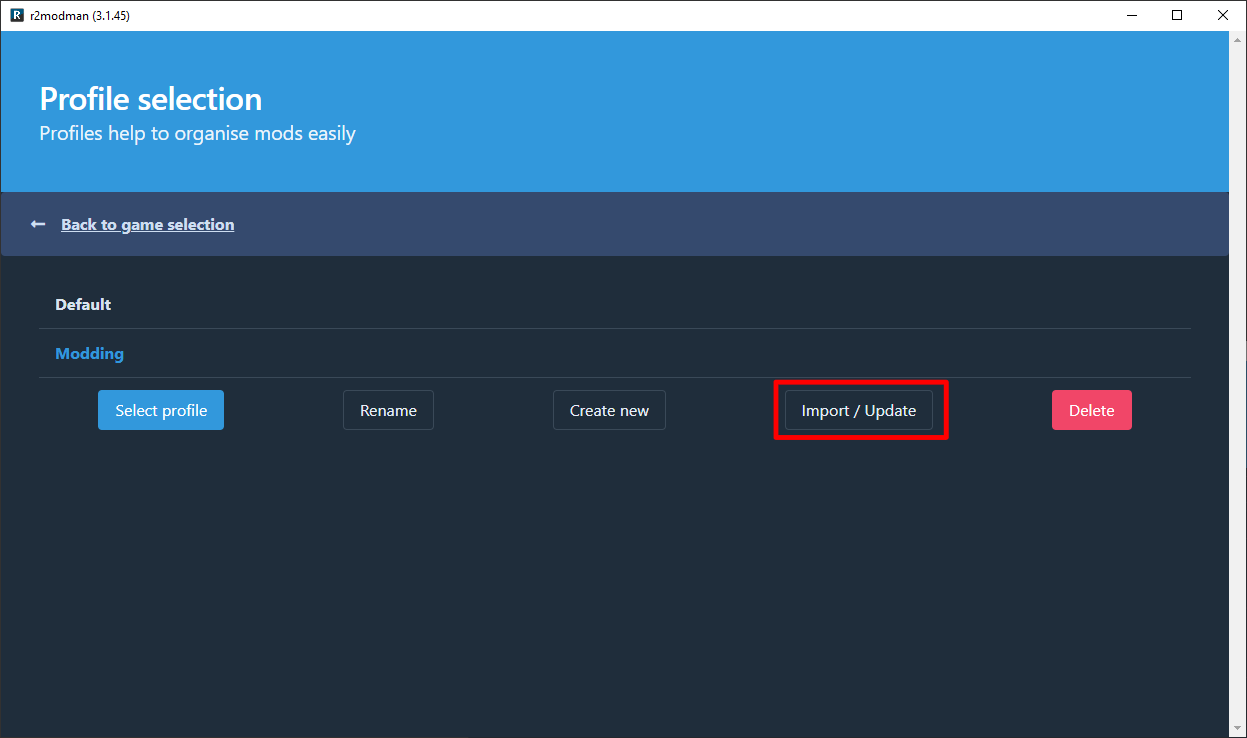1247x738 pixels.
Task: Close the r2modman application
Action: click(x=1223, y=15)
